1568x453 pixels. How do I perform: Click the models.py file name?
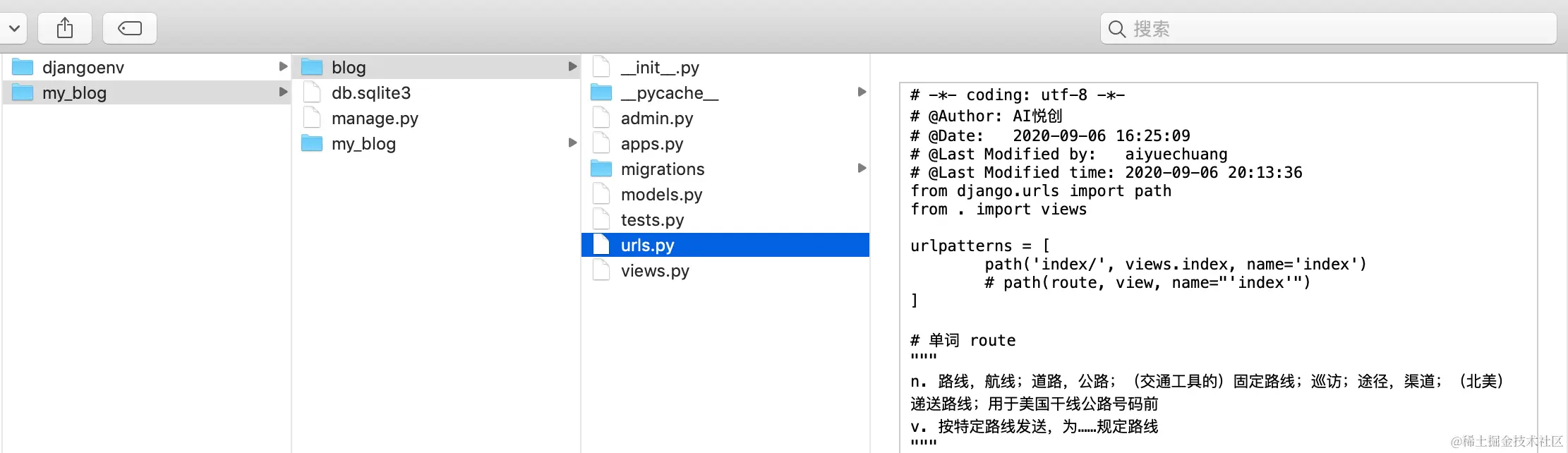(662, 195)
